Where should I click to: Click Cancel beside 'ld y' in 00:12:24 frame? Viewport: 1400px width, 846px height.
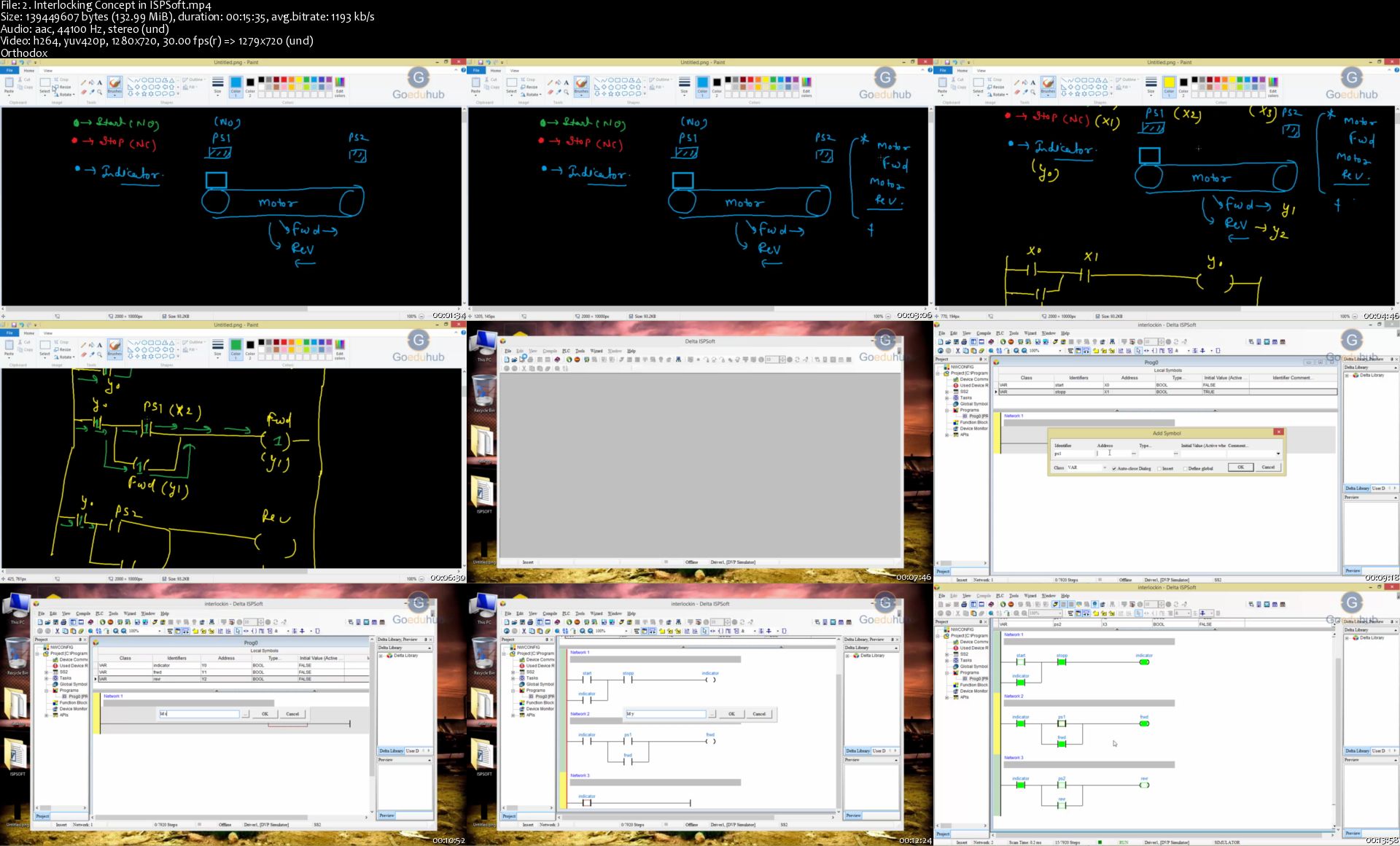tap(759, 714)
